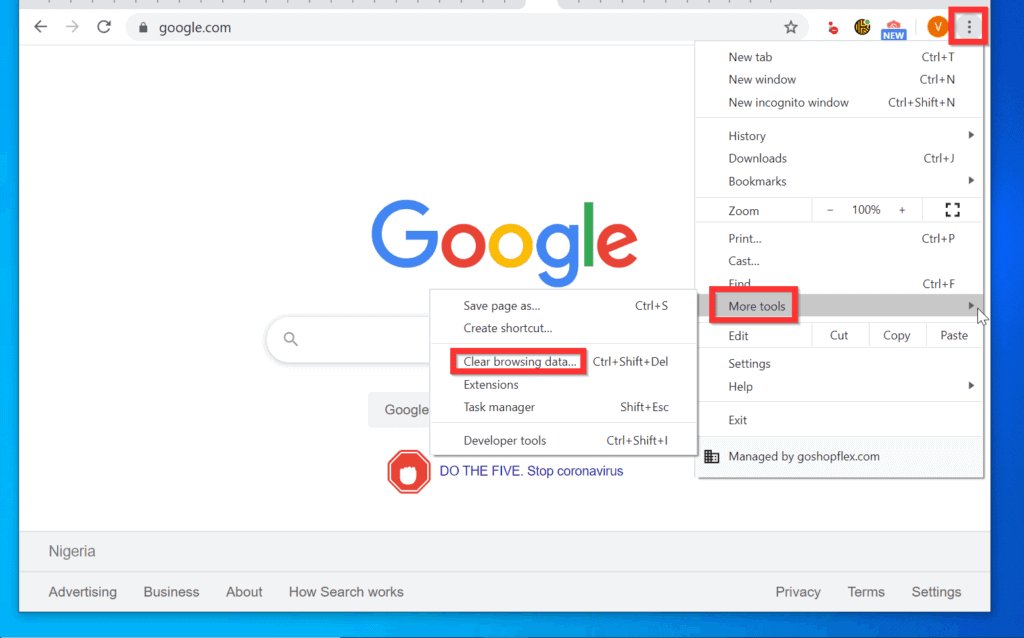This screenshot has width=1024, height=638.
Task: Select New tab from menu
Action: point(839,57)
